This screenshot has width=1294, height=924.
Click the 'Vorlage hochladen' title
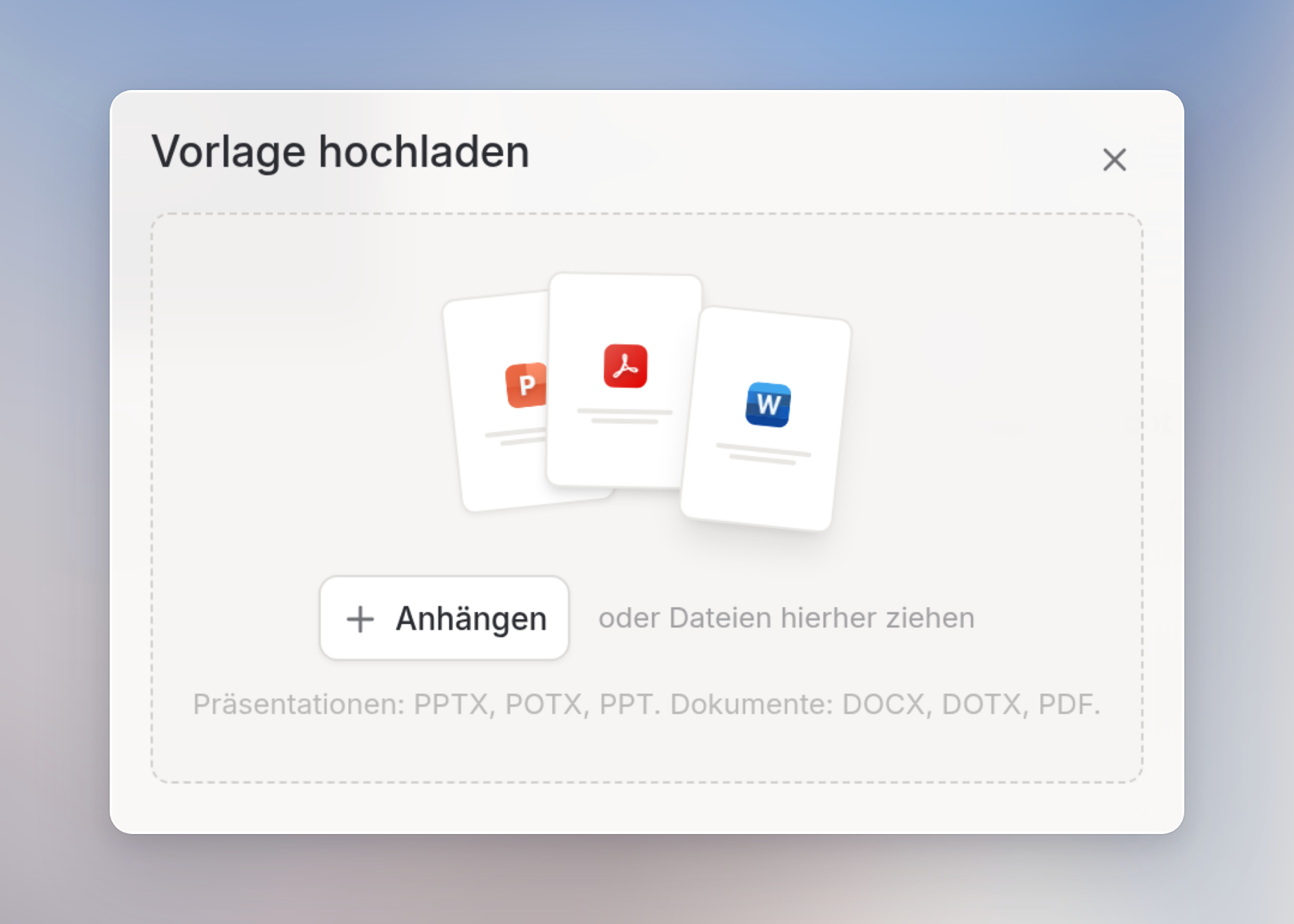340,152
